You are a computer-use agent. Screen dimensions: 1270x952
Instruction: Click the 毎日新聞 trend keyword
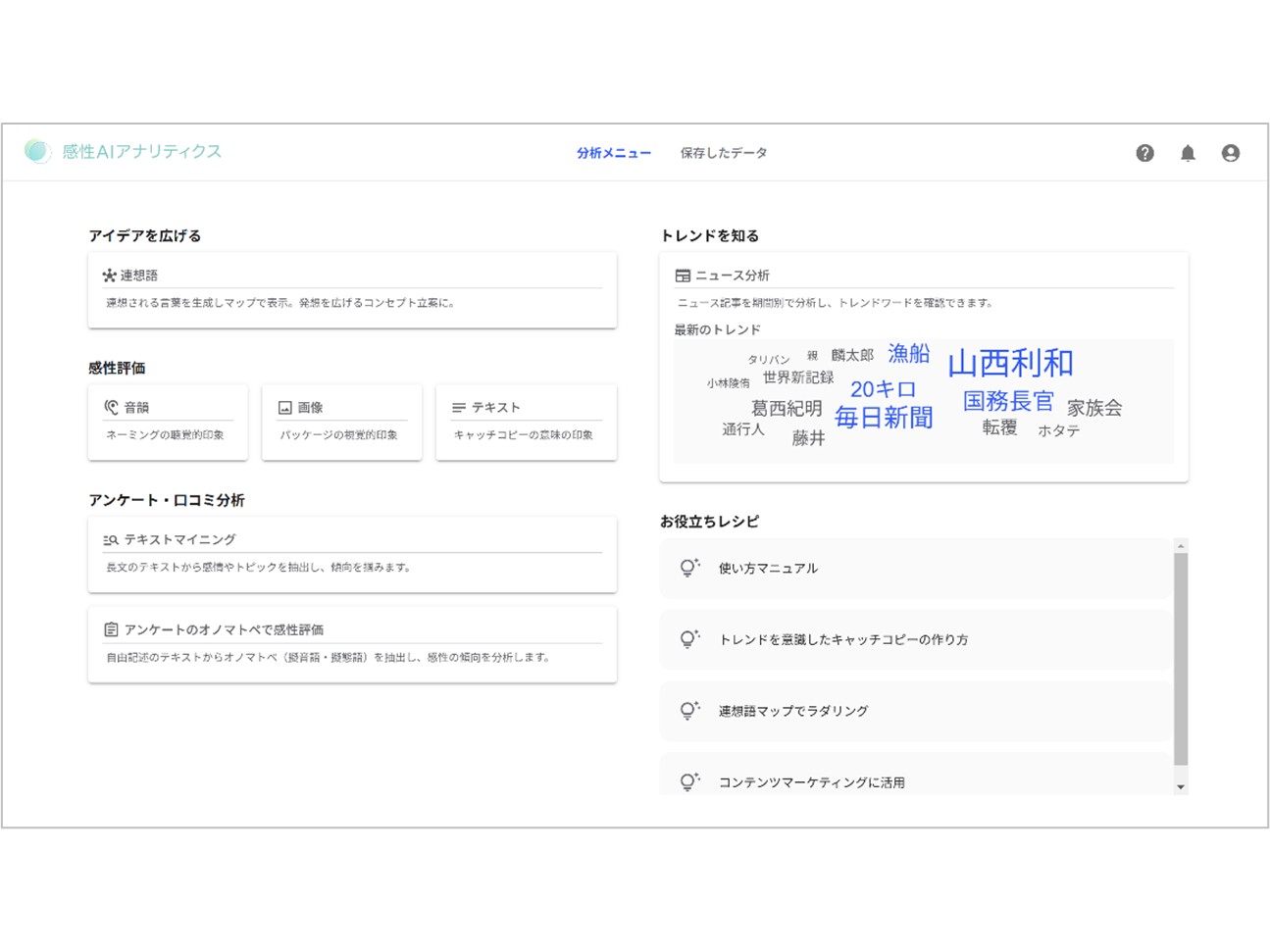pos(883,418)
